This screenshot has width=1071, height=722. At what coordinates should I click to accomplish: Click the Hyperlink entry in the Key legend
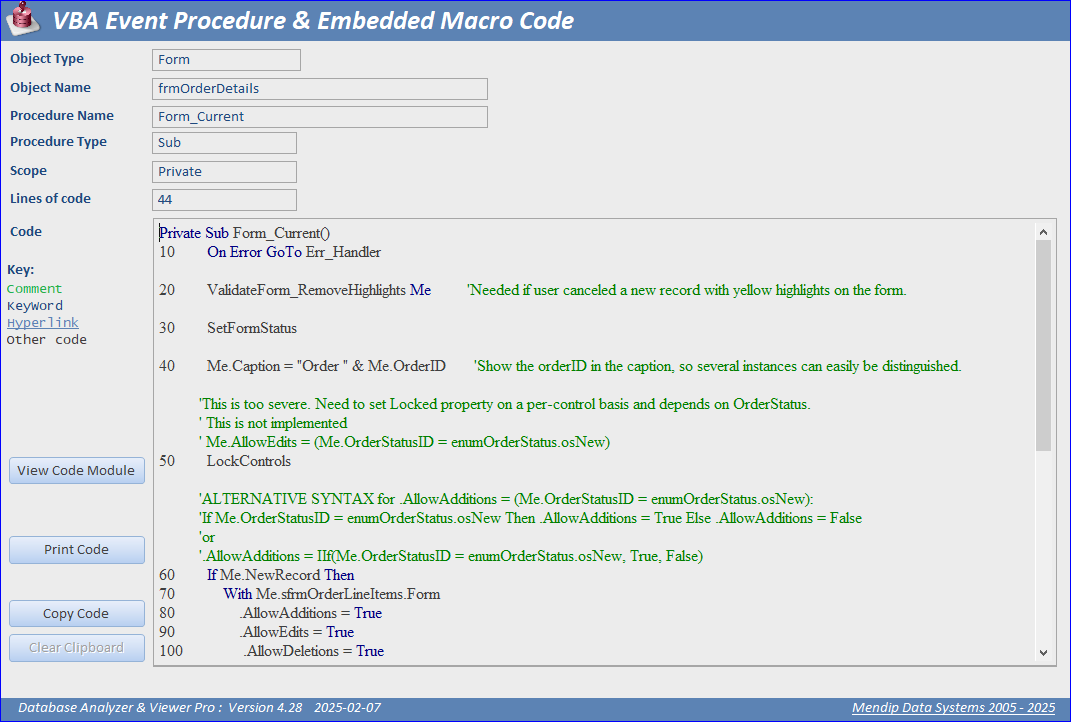point(42,322)
